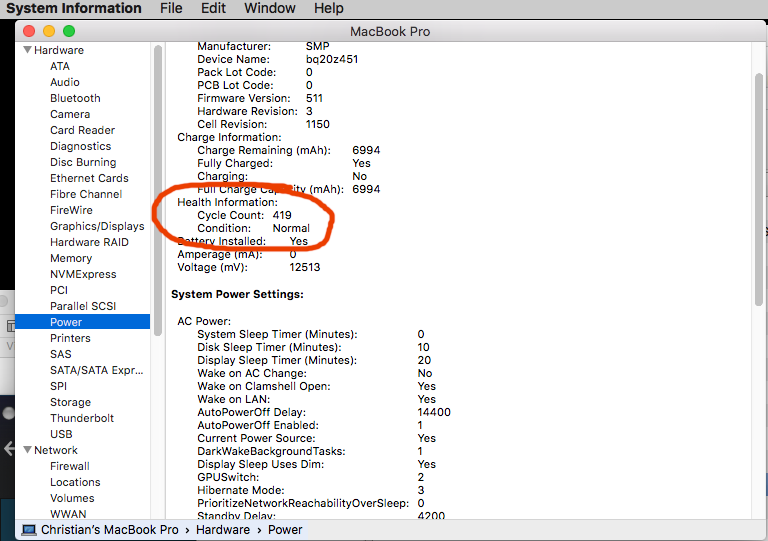This screenshot has height=541, width=768.
Task: Open the Help menu
Action: pyautogui.click(x=329, y=8)
